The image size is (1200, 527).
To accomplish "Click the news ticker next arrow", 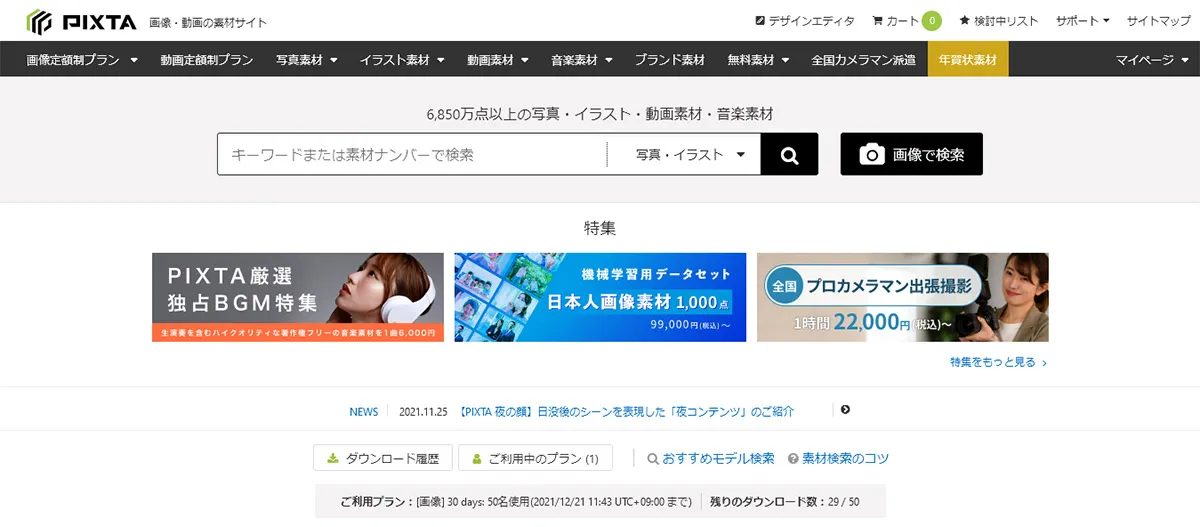I will (x=845, y=410).
